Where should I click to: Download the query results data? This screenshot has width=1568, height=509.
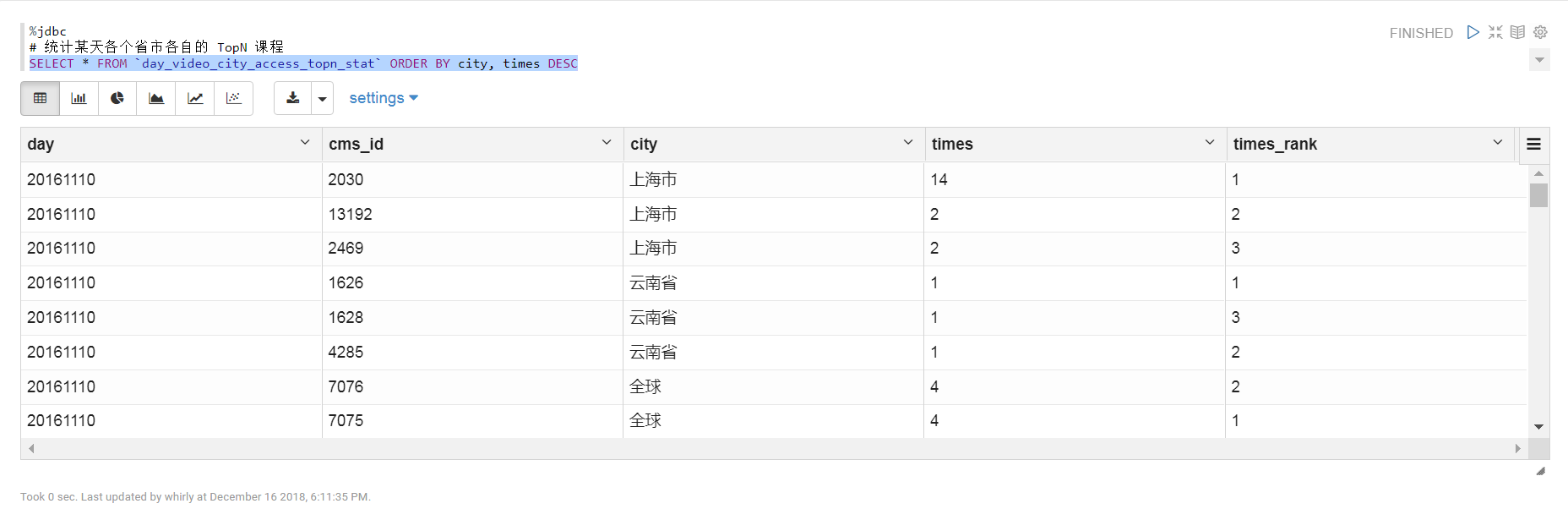point(293,98)
